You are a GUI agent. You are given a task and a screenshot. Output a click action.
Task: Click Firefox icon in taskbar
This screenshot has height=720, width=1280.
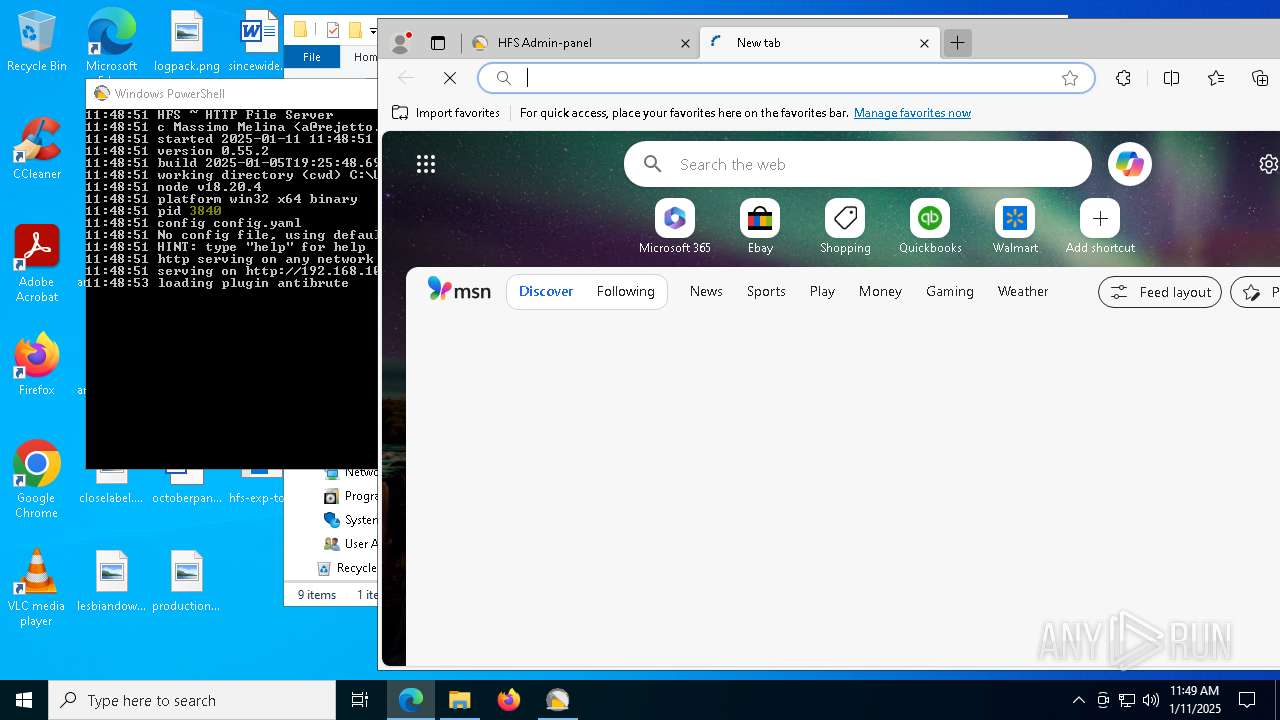click(x=509, y=700)
